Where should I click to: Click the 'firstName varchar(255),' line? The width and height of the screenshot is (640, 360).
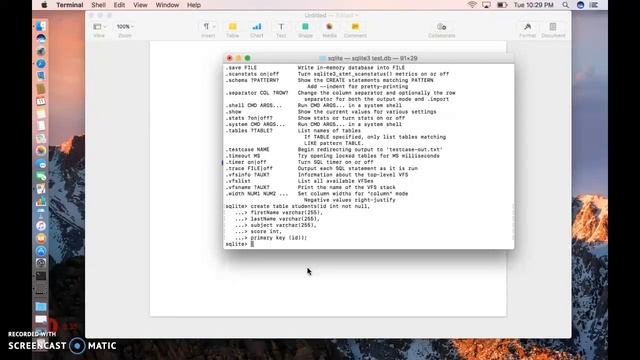(279, 213)
